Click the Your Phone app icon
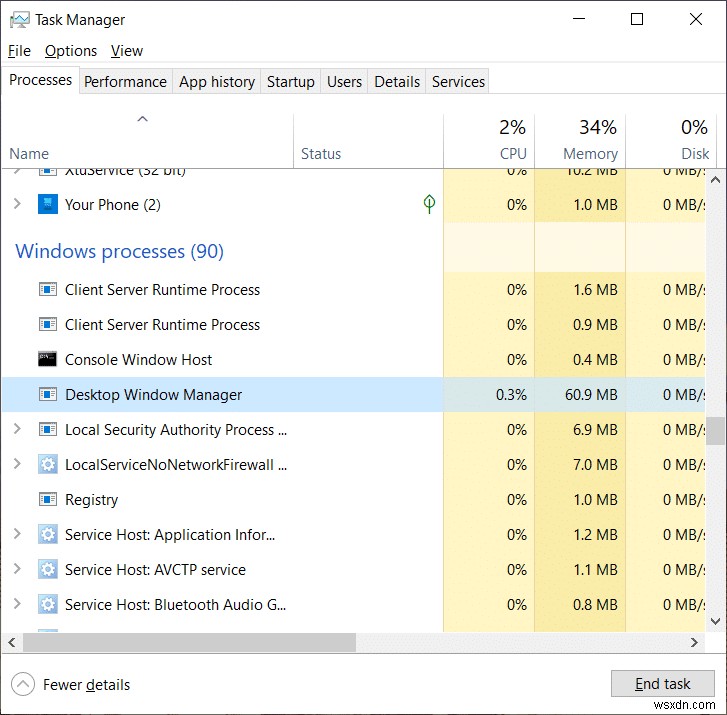This screenshot has width=727, height=715. point(48,204)
